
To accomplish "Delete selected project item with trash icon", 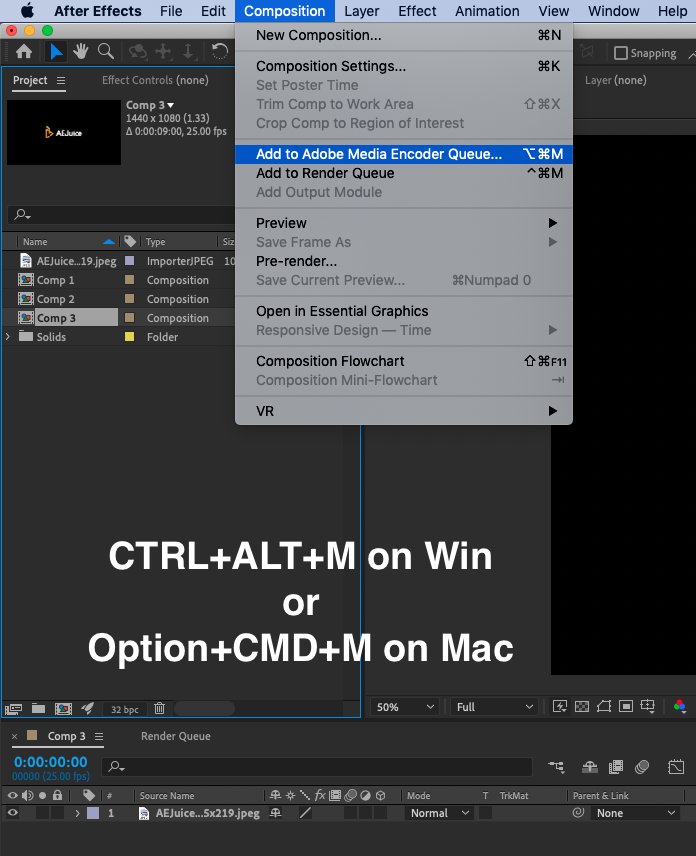I will (x=159, y=709).
